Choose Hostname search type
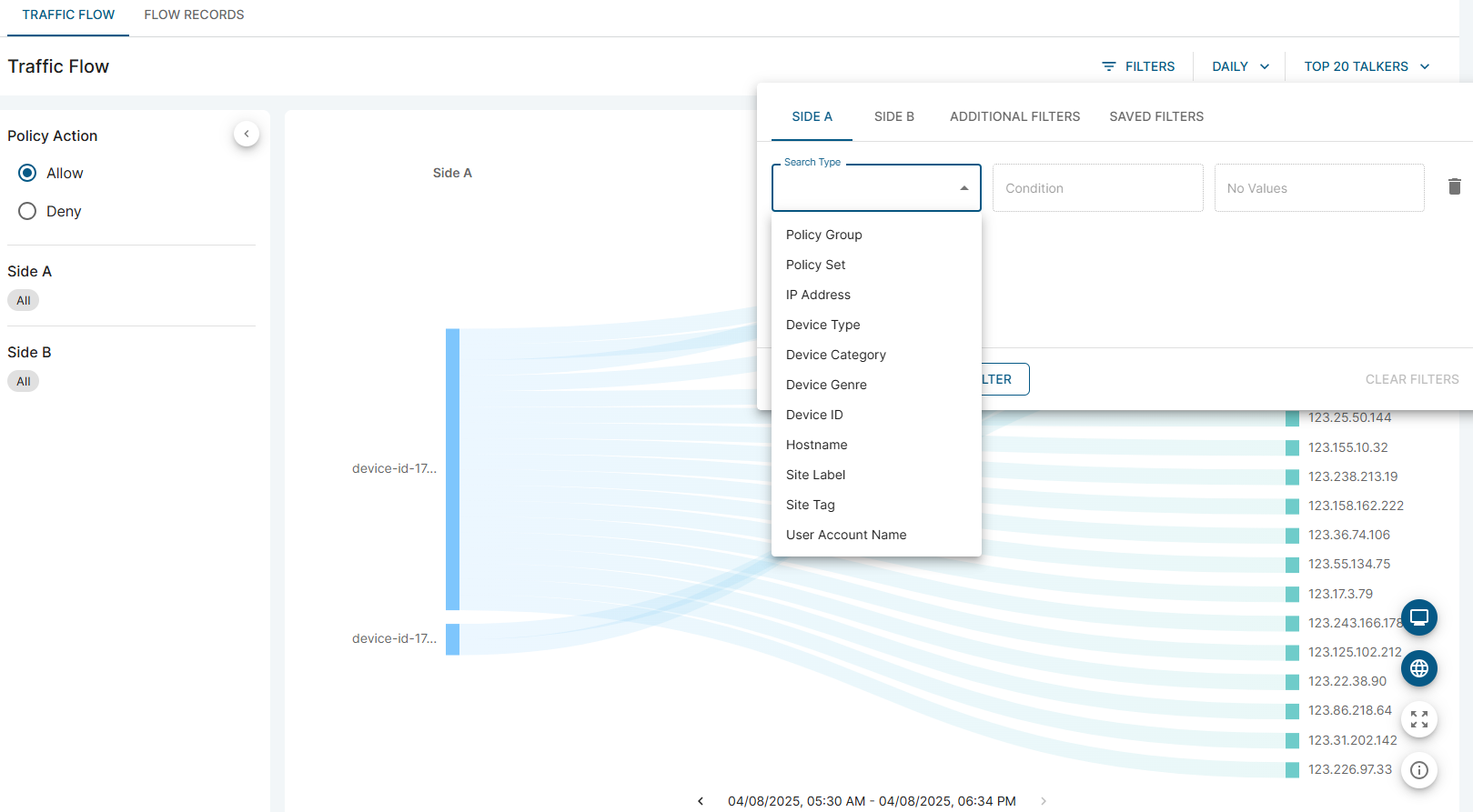Image resolution: width=1473 pixels, height=812 pixels. pyautogui.click(x=876, y=445)
